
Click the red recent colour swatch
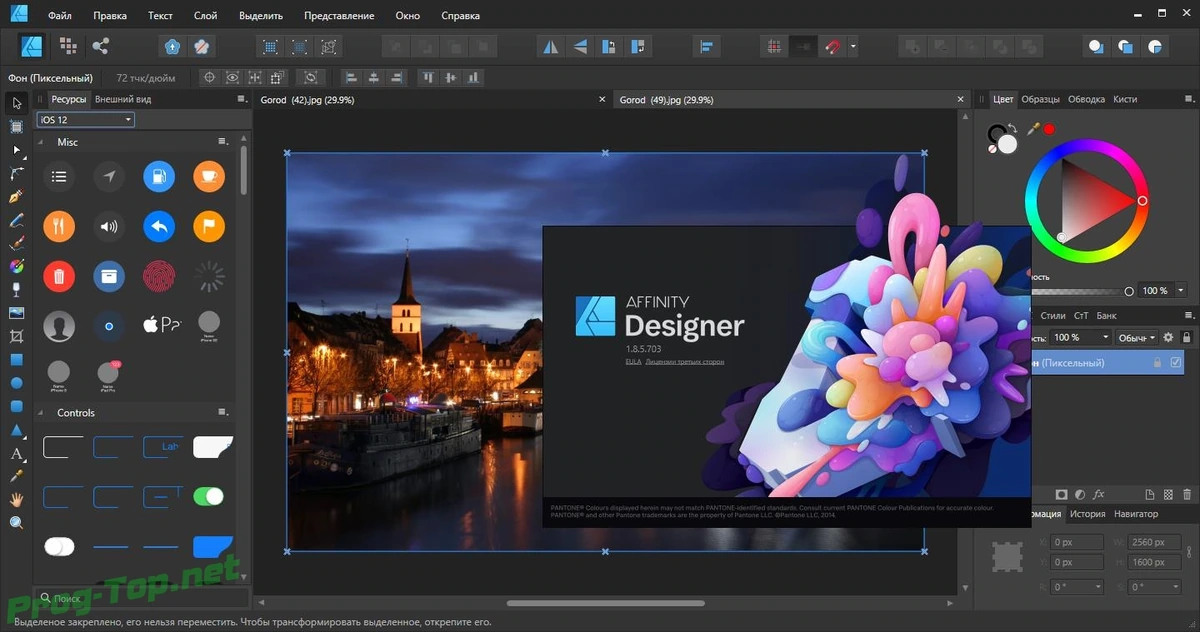coord(1049,129)
